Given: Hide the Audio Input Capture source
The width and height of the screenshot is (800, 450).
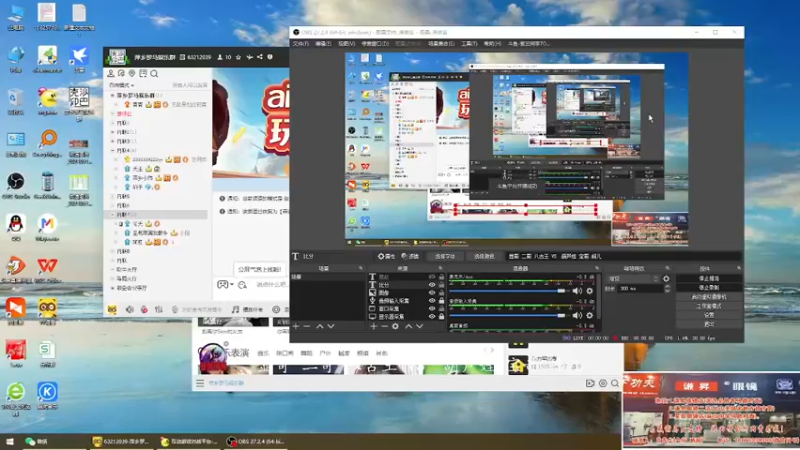Looking at the screenshot, I should tap(432, 301).
